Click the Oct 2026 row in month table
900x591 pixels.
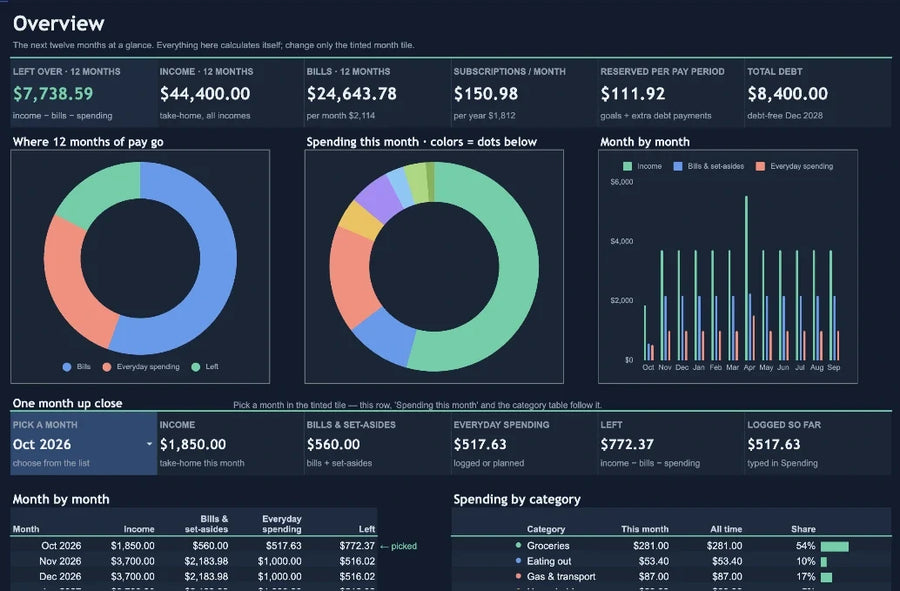pyautogui.click(x=194, y=546)
